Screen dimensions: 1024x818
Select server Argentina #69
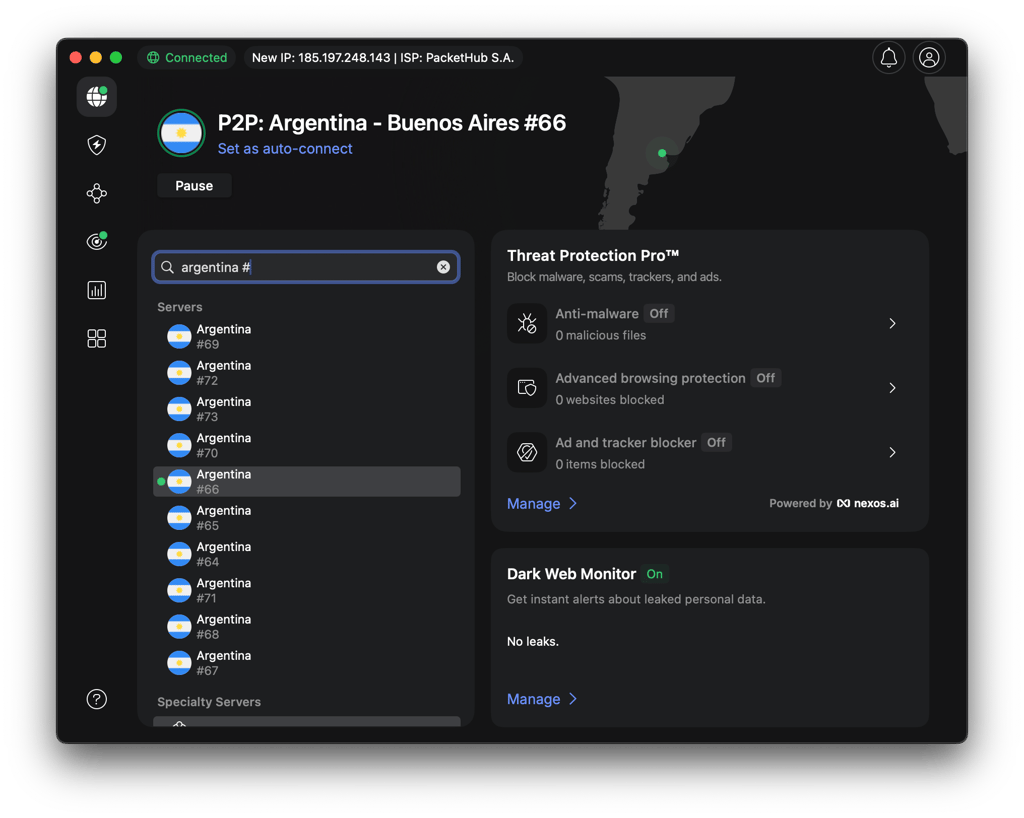pyautogui.click(x=306, y=337)
